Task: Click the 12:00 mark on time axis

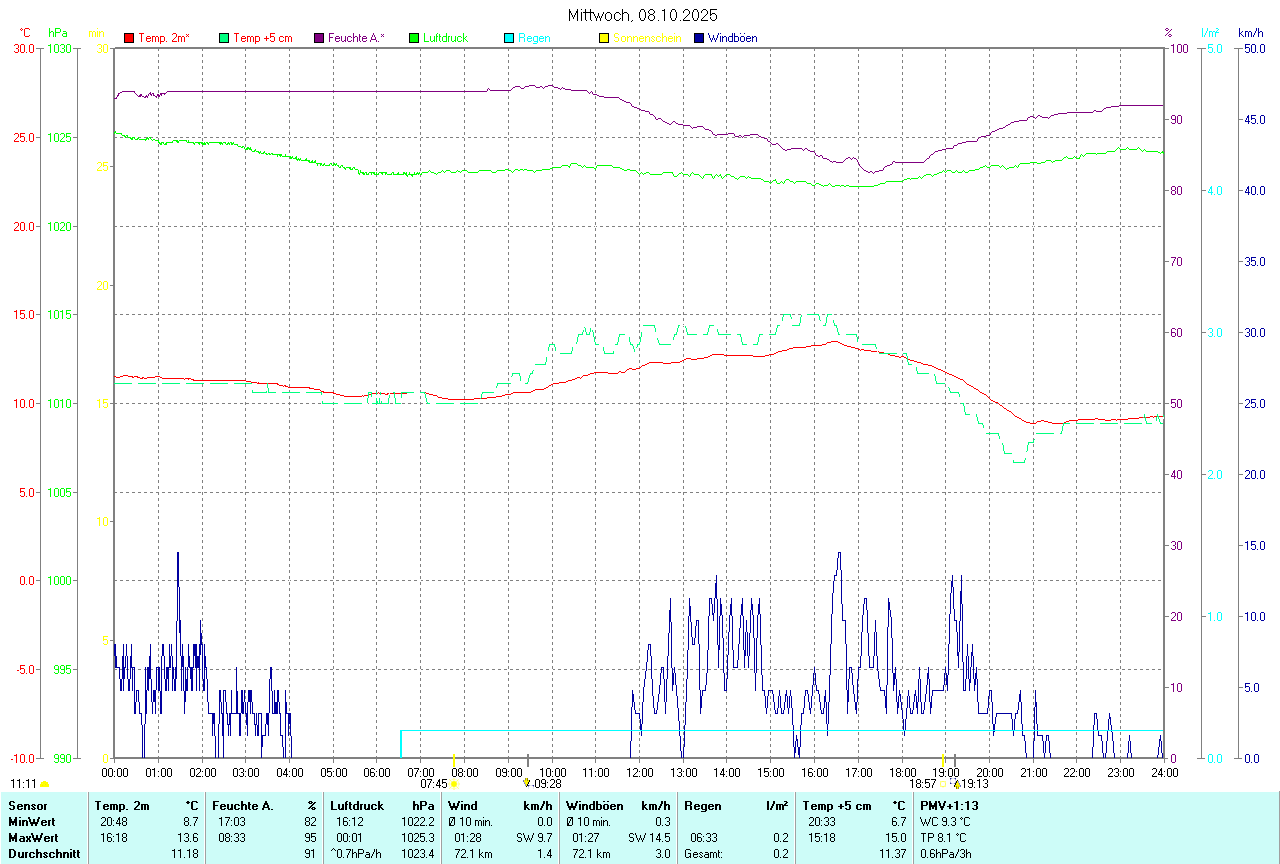Action: (x=640, y=772)
